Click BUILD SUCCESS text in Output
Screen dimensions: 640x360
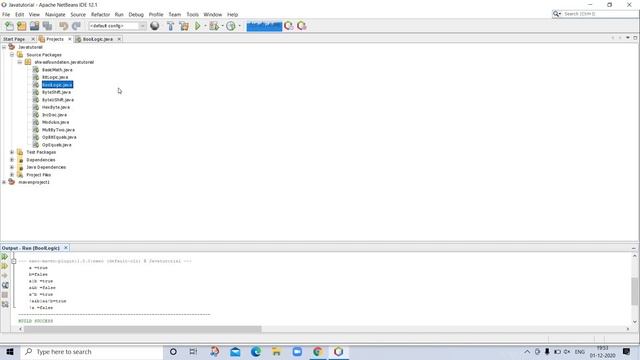pos(36,321)
